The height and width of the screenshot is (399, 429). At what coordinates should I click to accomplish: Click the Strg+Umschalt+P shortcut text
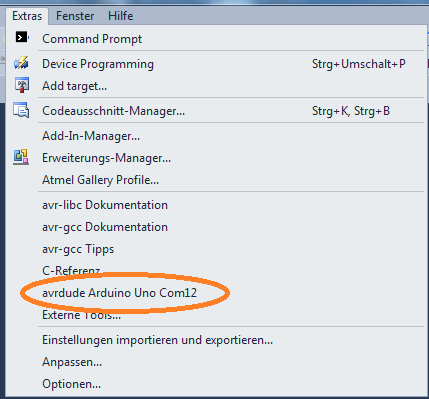[x=359, y=64]
